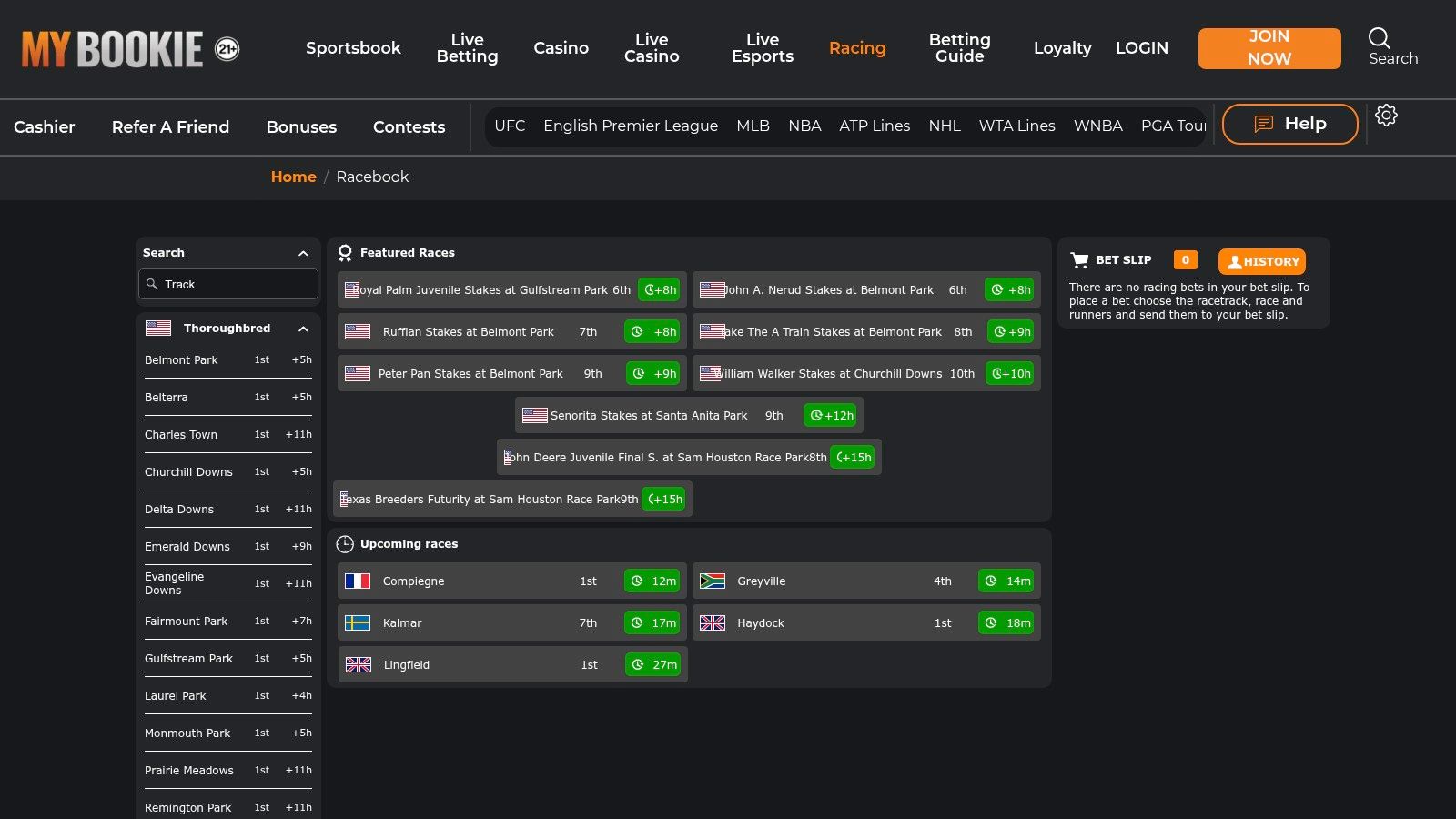Click the LOGIN link
The image size is (1456, 819).
point(1141,48)
